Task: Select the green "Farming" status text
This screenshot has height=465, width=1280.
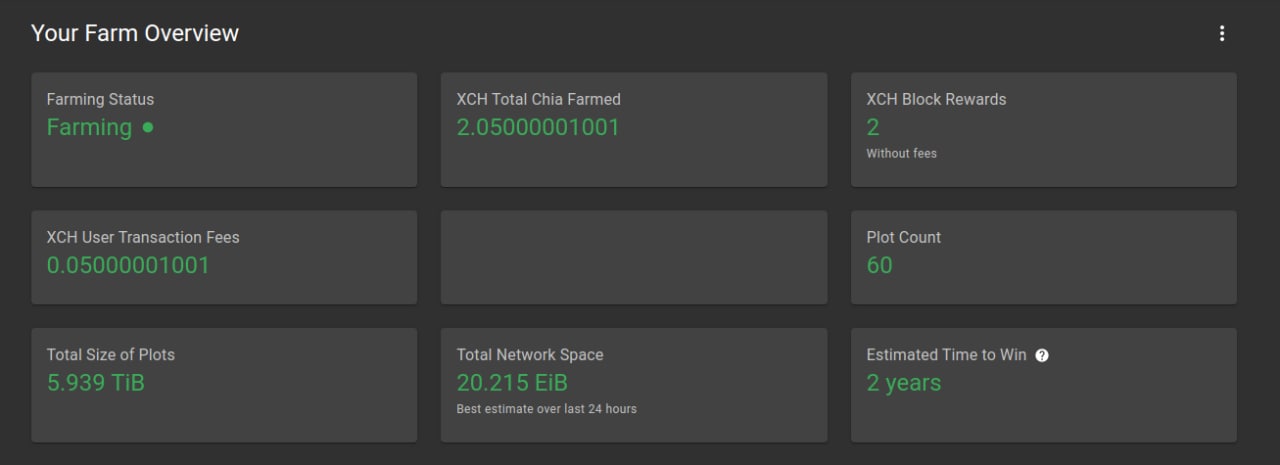Action: tap(89, 127)
